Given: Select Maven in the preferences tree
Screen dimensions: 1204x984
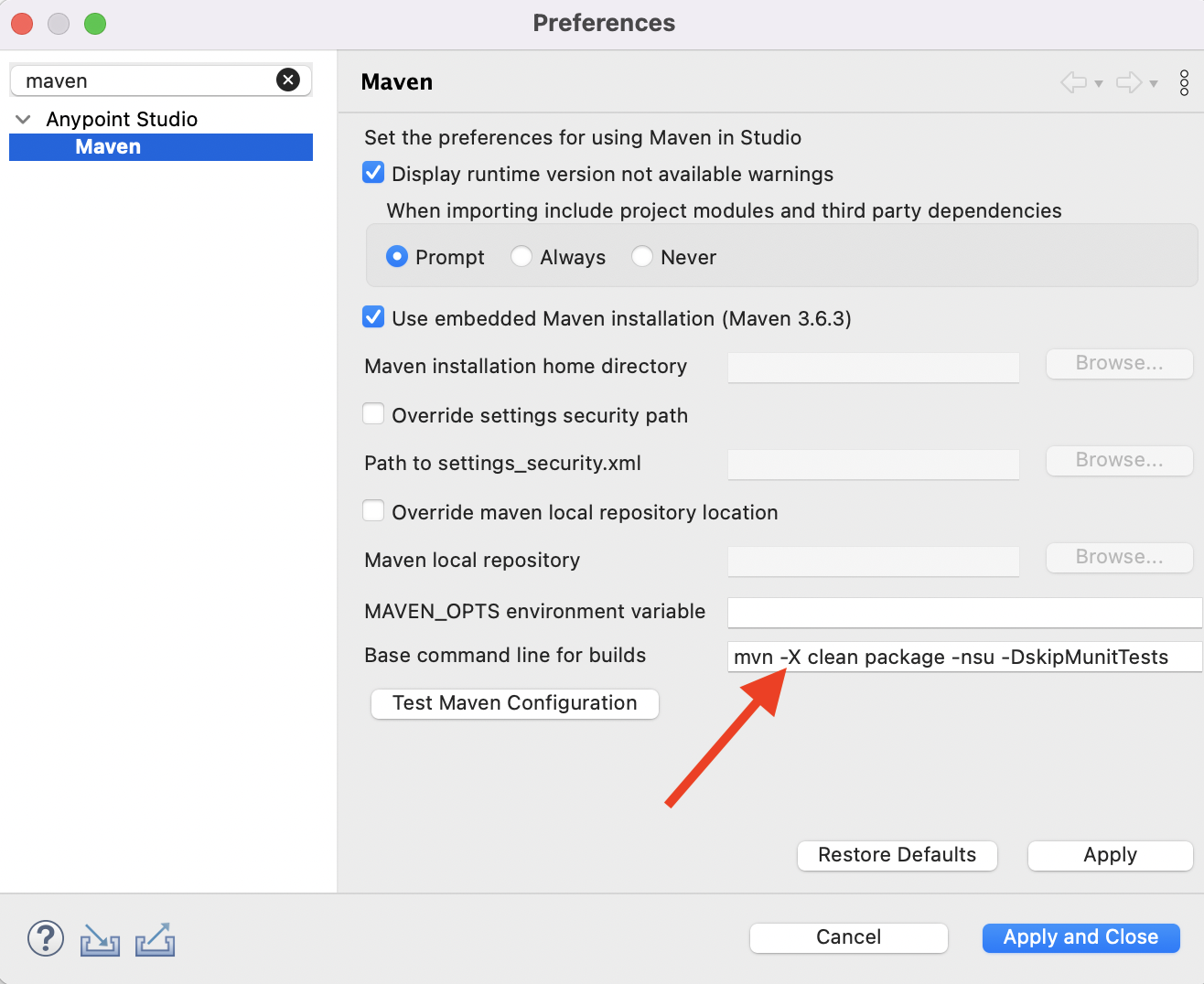Looking at the screenshot, I should [x=108, y=147].
